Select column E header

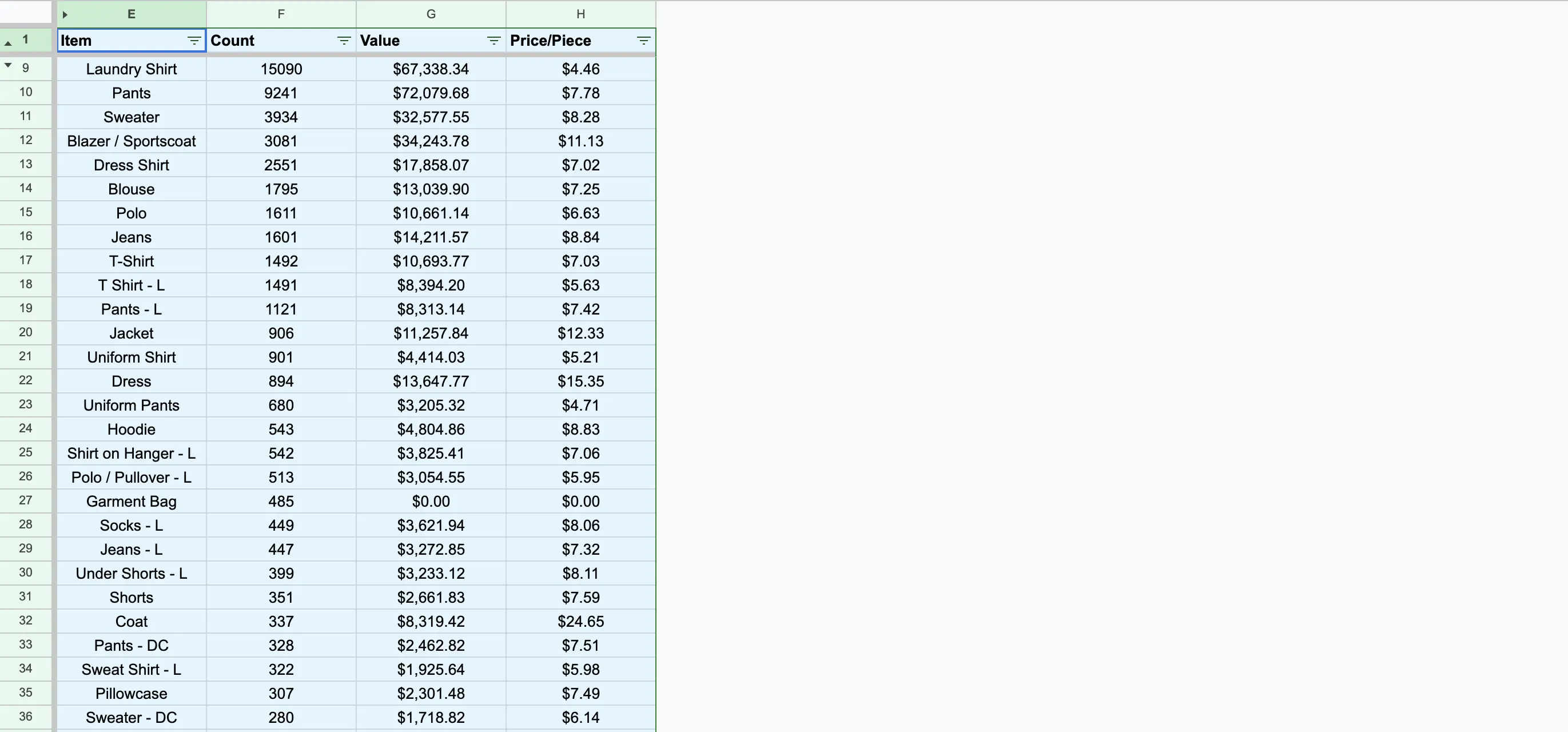click(132, 14)
